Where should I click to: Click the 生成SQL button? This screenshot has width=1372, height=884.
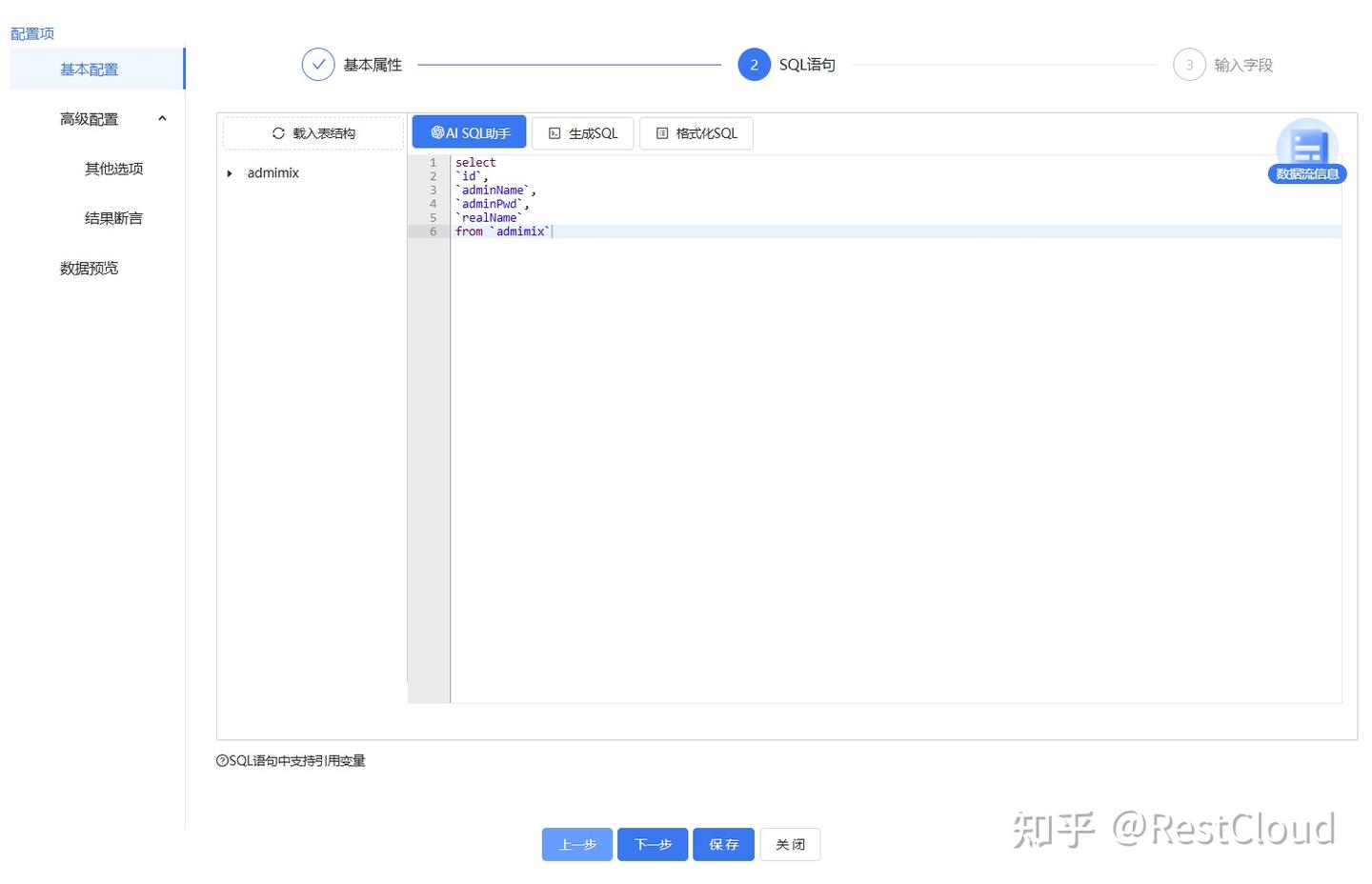(582, 133)
